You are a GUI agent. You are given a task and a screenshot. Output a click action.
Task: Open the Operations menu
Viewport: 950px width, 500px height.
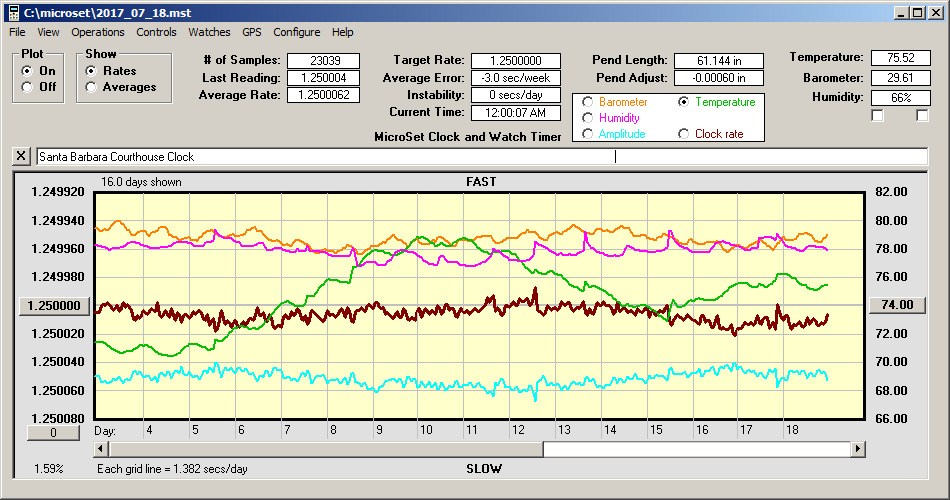click(x=98, y=32)
